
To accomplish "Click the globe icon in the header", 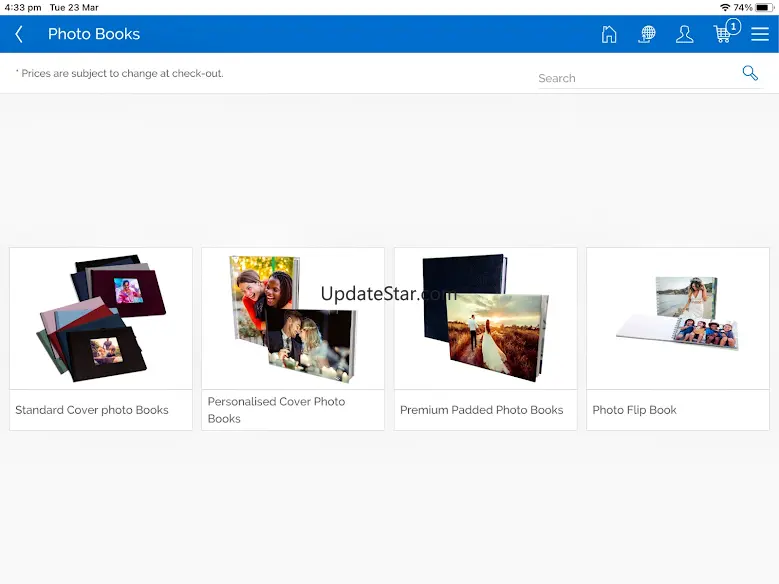I will [x=647, y=34].
